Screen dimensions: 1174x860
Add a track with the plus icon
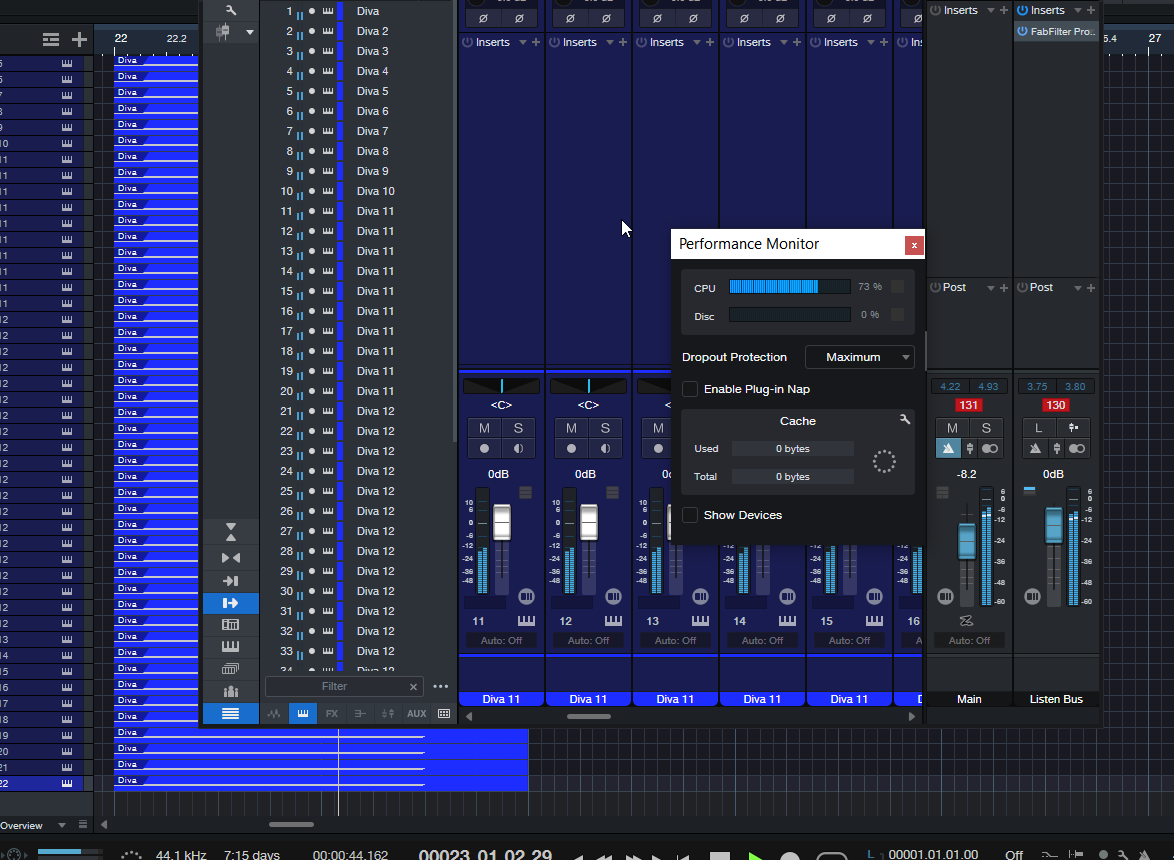click(x=79, y=40)
